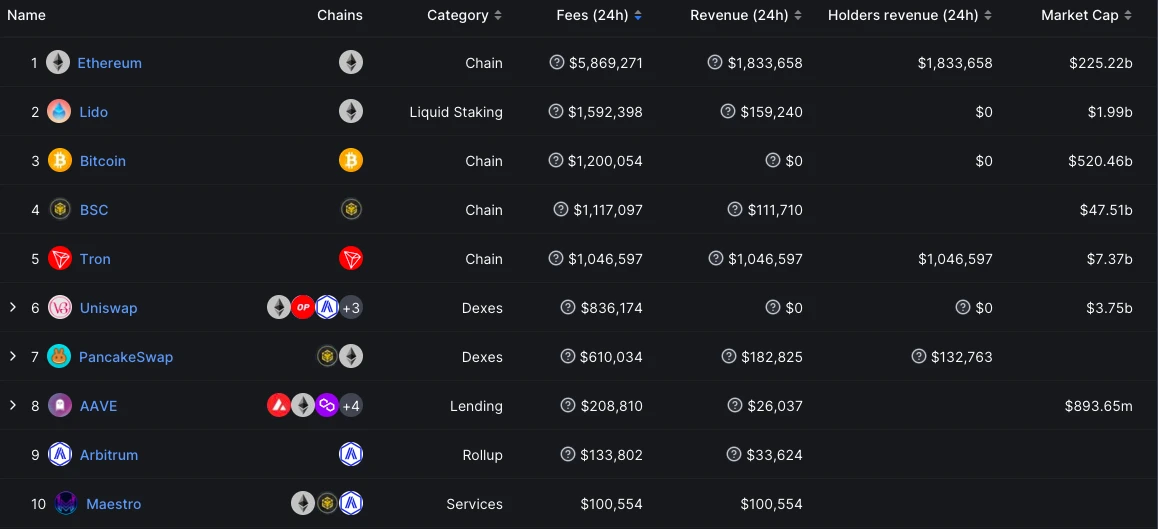Viewport: 1158px width, 529px height.
Task: Click help icon beside Ethereum fees value
Action: click(557, 62)
